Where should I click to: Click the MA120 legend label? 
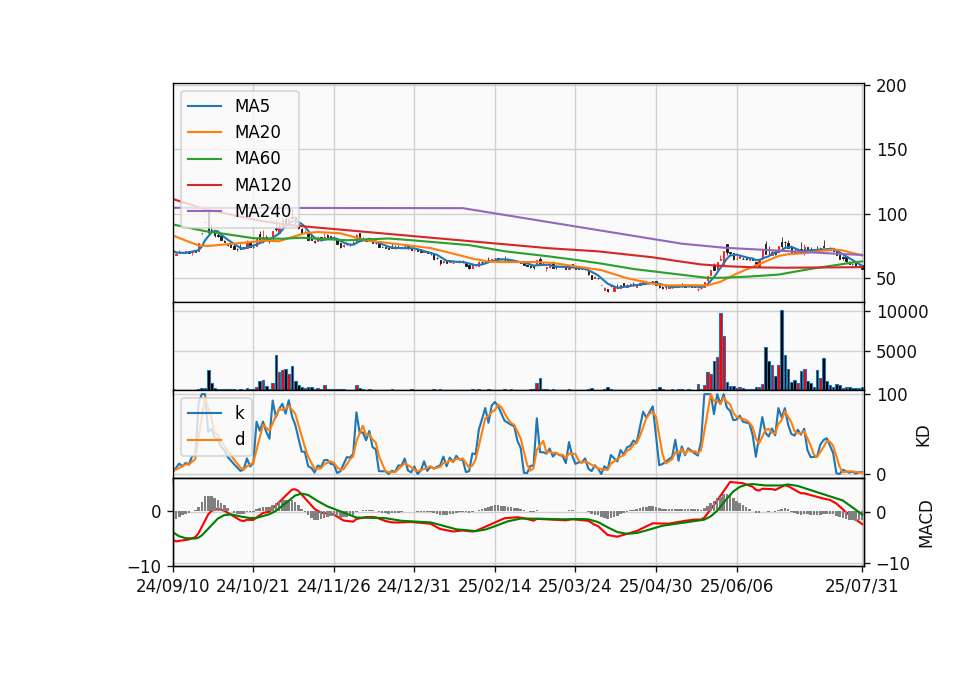(263, 185)
